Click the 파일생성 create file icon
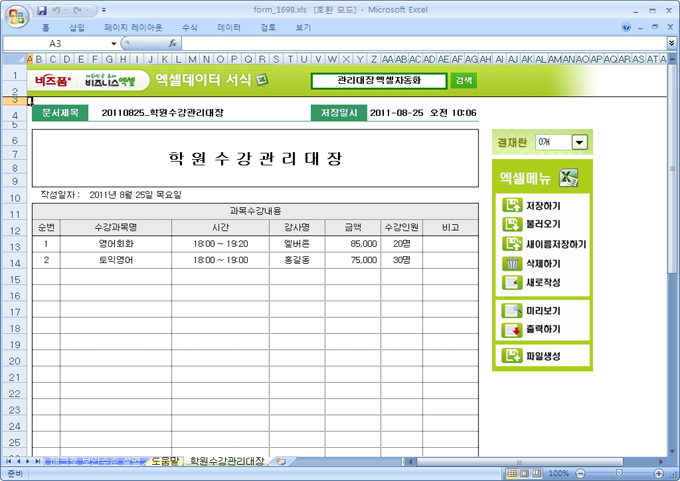The width and height of the screenshot is (680, 481). pos(512,356)
